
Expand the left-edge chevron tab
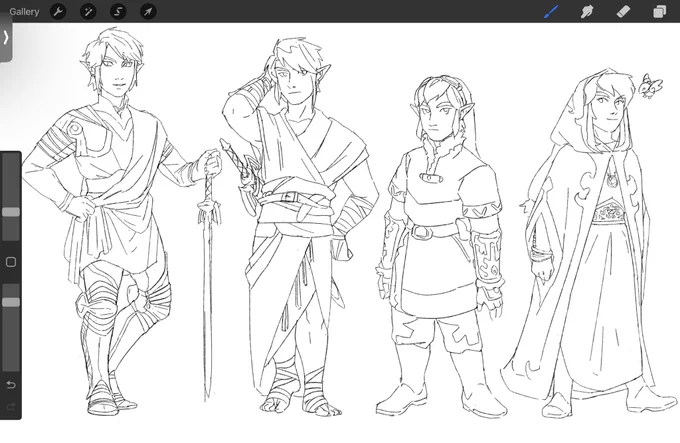point(6,38)
